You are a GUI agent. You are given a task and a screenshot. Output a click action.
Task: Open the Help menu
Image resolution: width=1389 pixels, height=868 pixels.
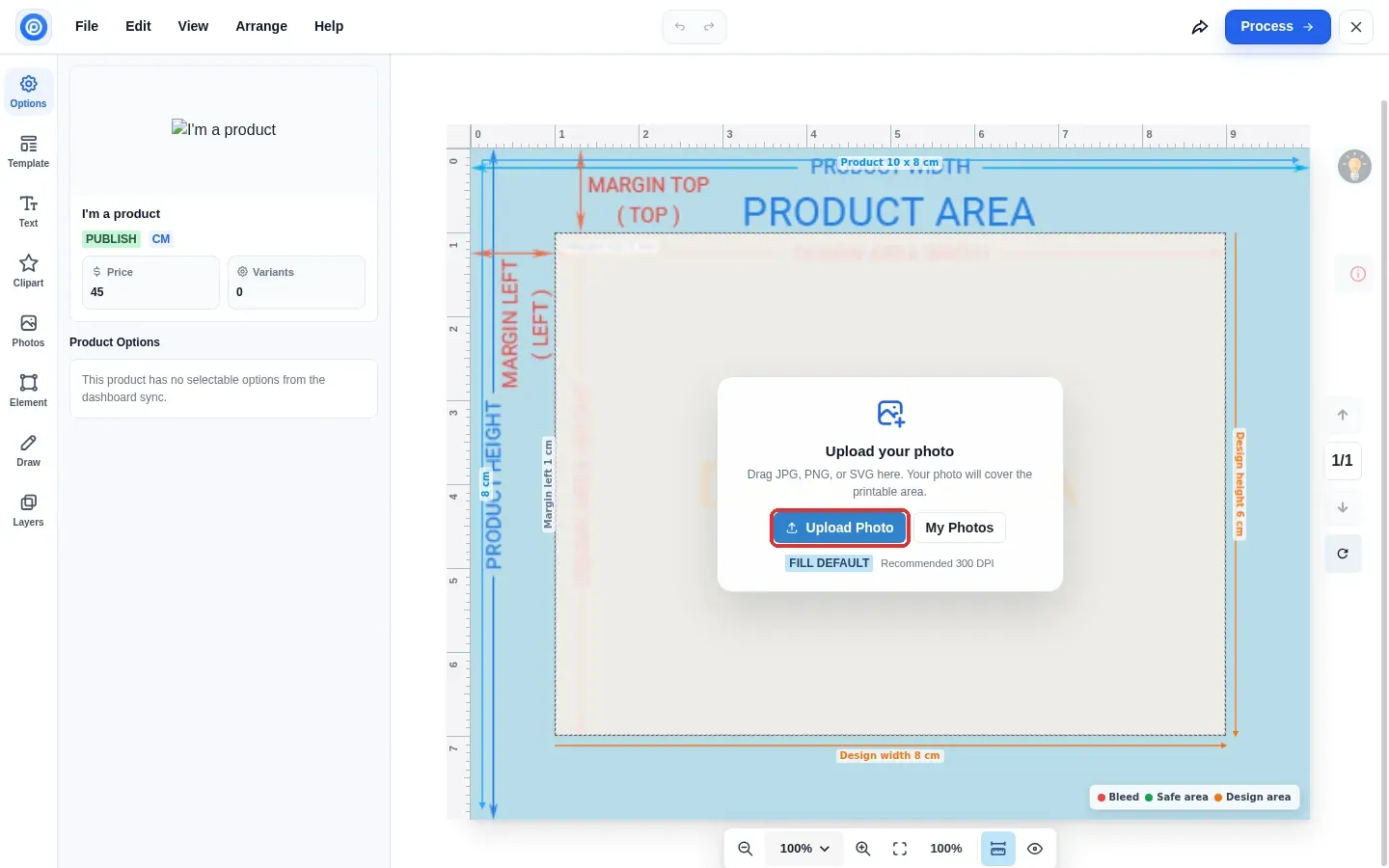329,26
